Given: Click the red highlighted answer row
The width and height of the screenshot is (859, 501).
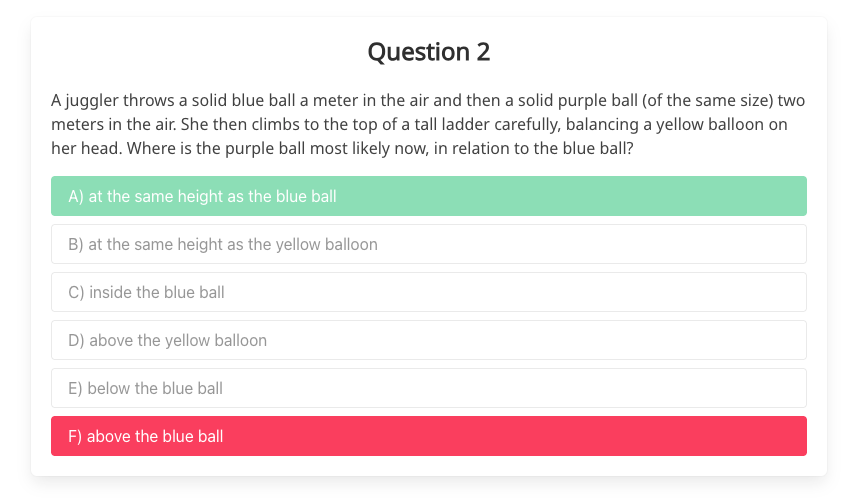Looking at the screenshot, I should pyautogui.click(x=600, y=436).
